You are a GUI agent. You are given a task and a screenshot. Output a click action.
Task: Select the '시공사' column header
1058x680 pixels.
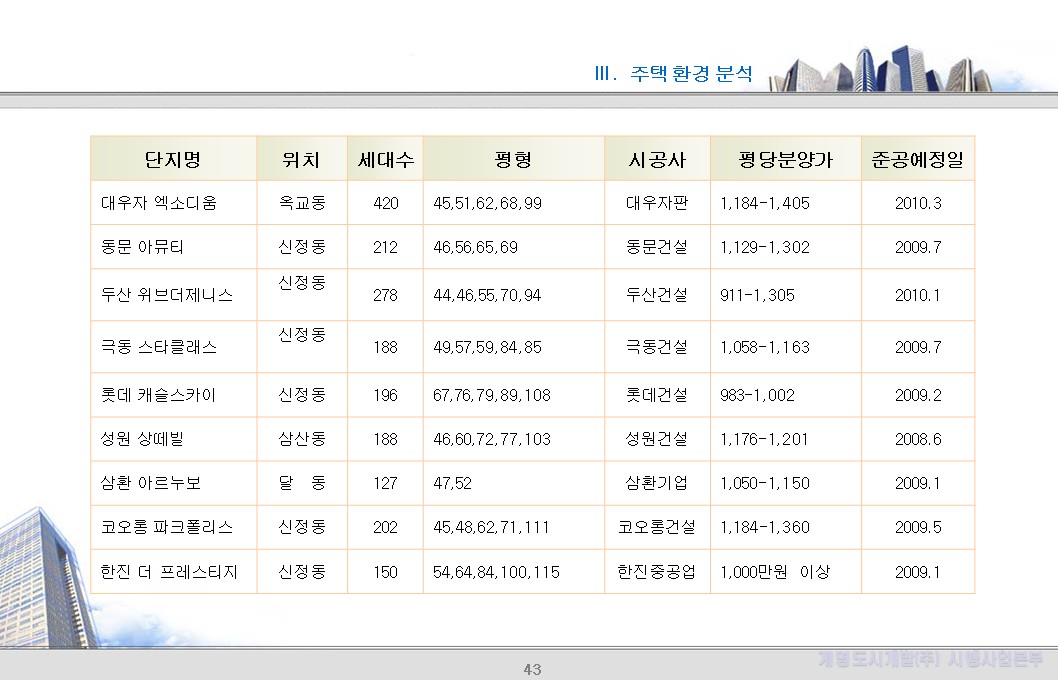[x=656, y=157]
